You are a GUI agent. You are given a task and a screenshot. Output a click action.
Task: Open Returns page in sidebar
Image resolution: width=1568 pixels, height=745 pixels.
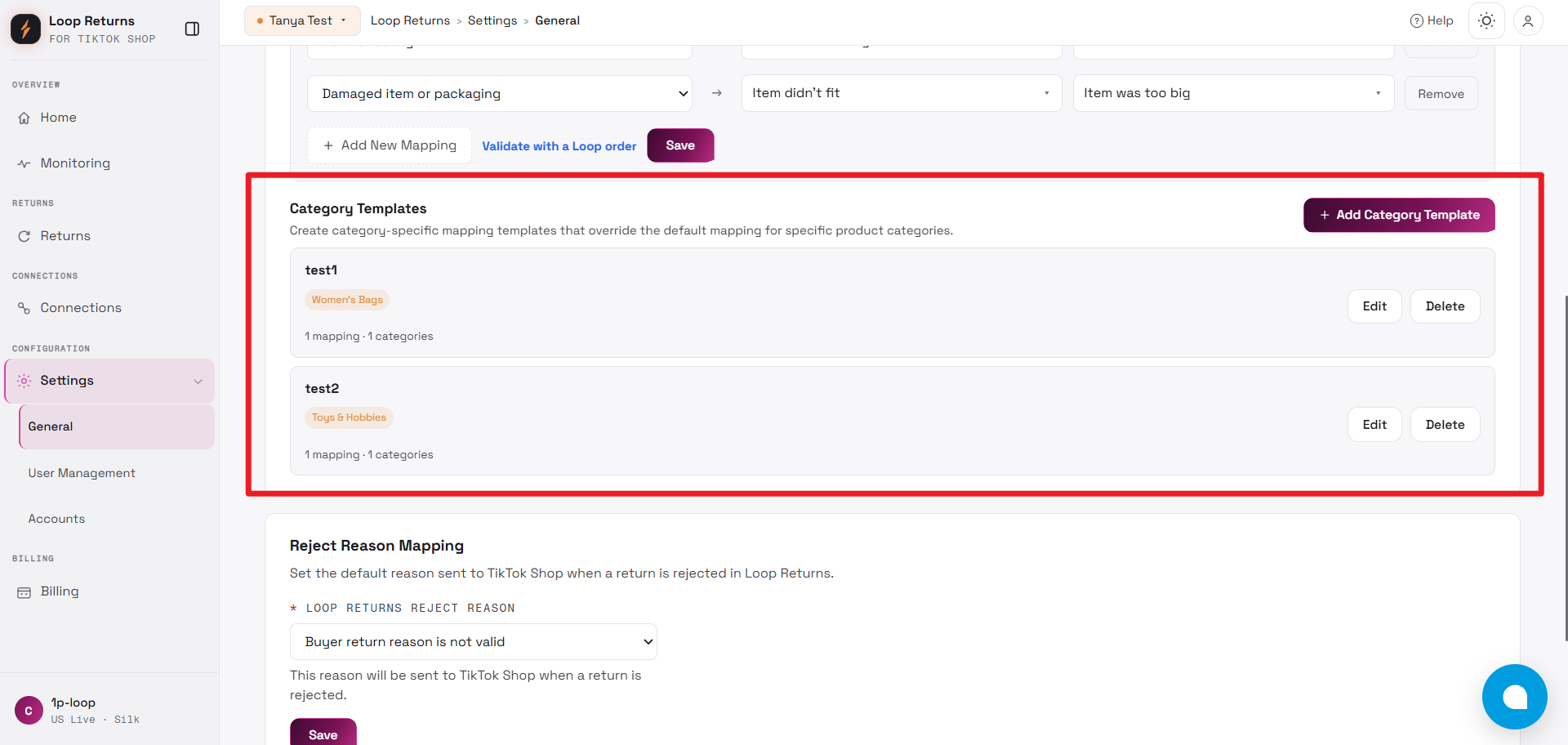[x=65, y=236]
